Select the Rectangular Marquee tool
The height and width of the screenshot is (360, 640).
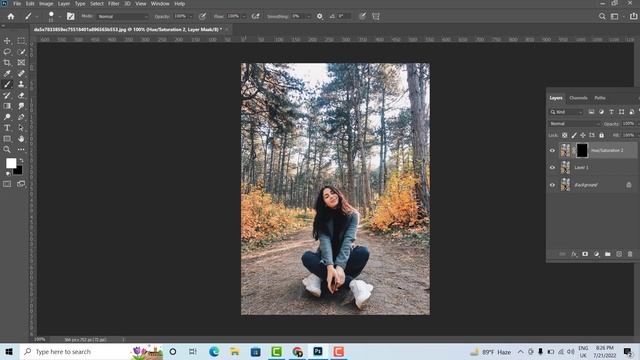click(x=21, y=41)
